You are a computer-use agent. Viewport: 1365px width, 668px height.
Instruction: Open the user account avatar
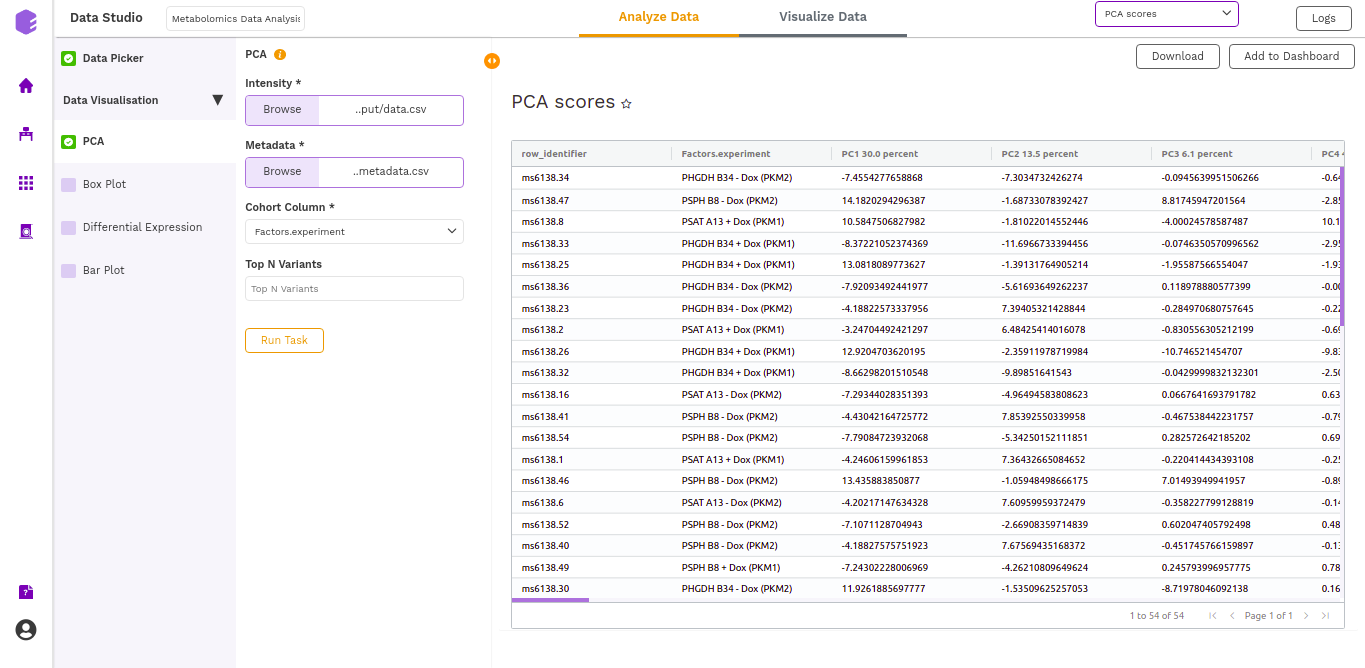click(25, 630)
